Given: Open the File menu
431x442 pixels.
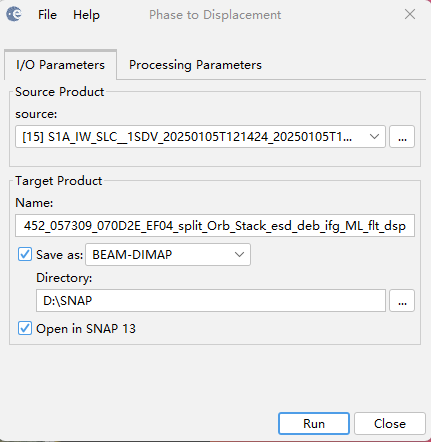Looking at the screenshot, I should point(47,15).
